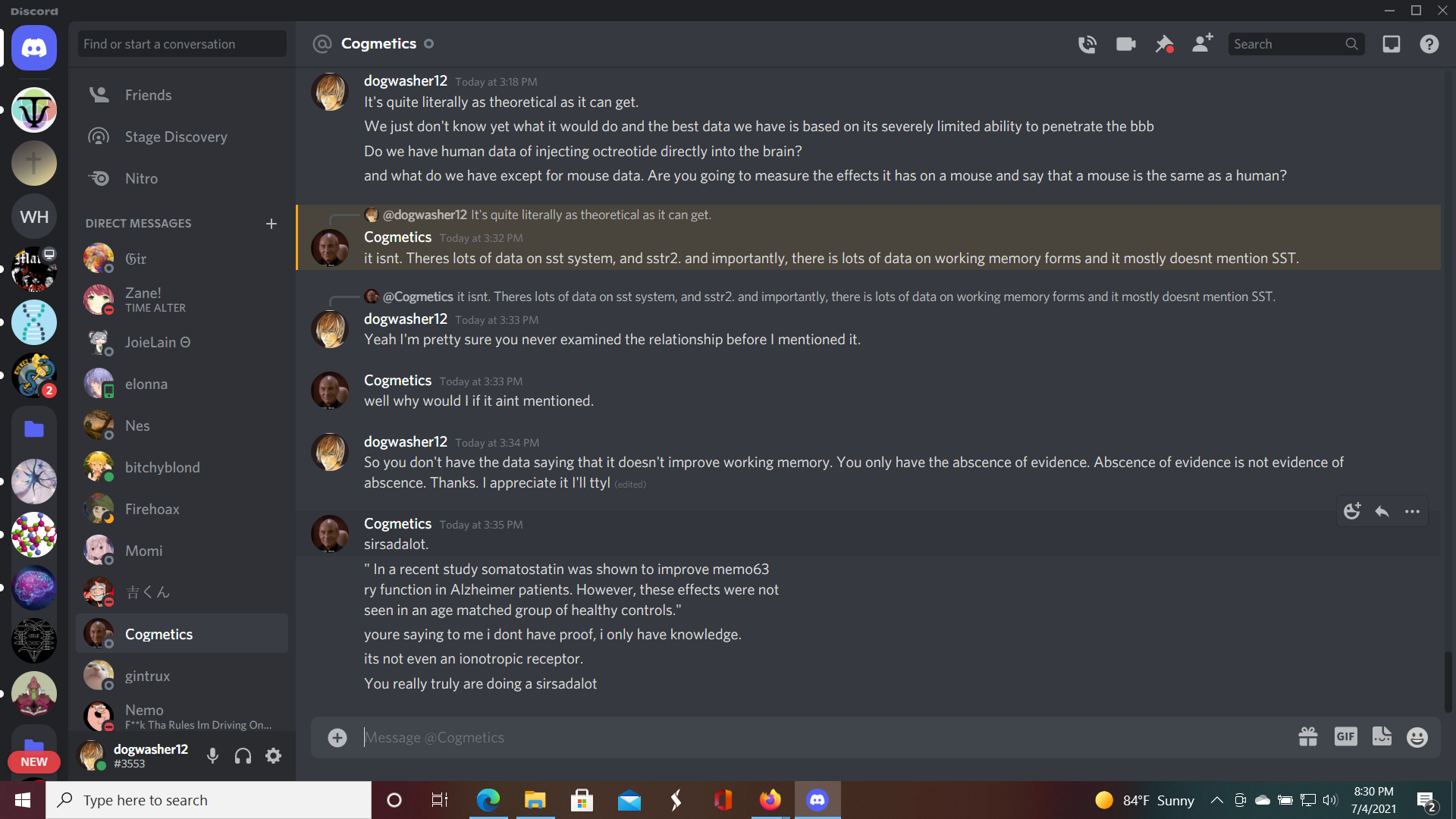Open pinned messages
This screenshot has width=1456, height=819.
(1163, 44)
